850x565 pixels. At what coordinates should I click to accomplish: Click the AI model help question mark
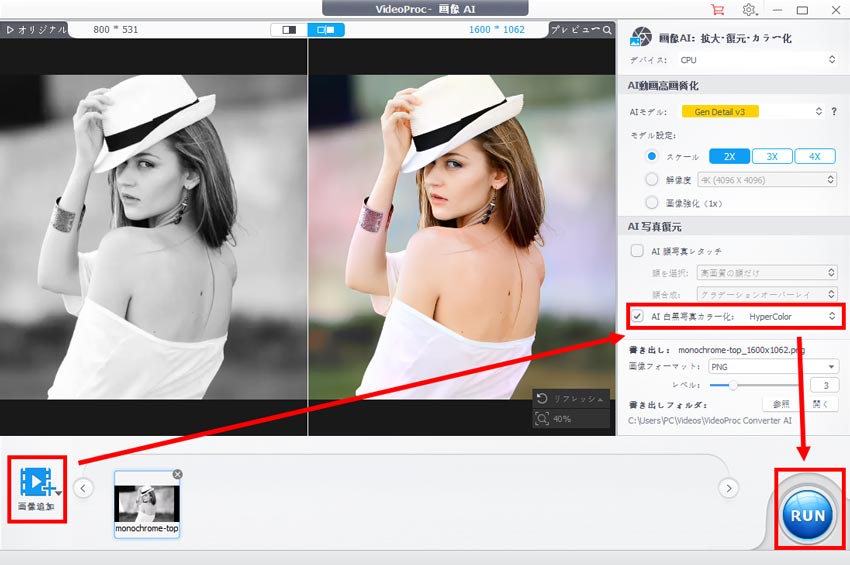click(833, 111)
